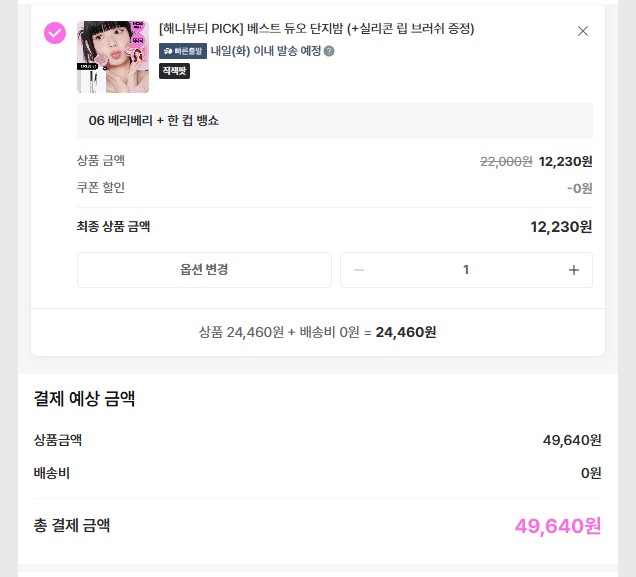This screenshot has width=636, height=577.
Task: Uncheck the pink item selection checkbox
Action: 55,33
